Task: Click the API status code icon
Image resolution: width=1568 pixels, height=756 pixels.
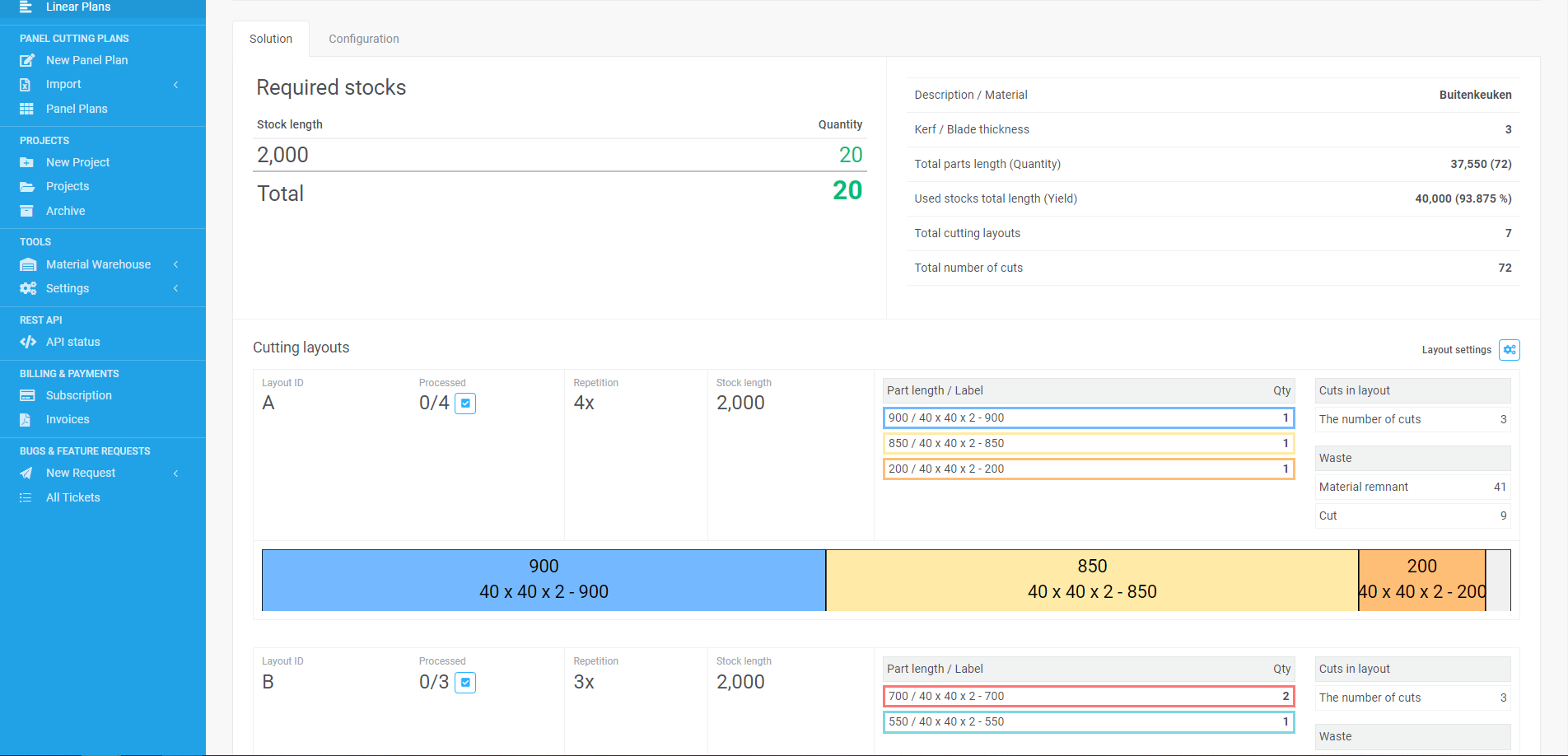Action: pos(28,342)
